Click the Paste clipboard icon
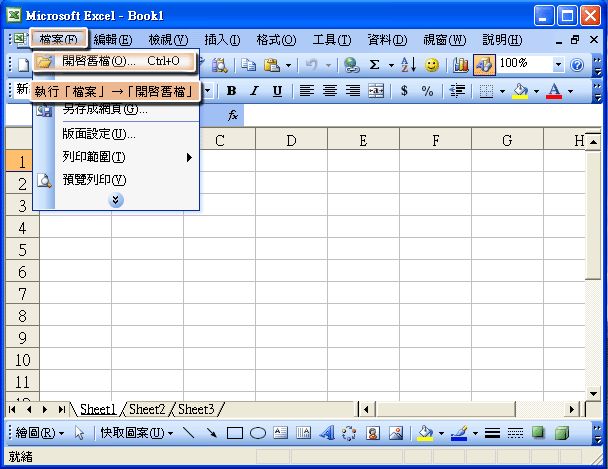 [272, 65]
